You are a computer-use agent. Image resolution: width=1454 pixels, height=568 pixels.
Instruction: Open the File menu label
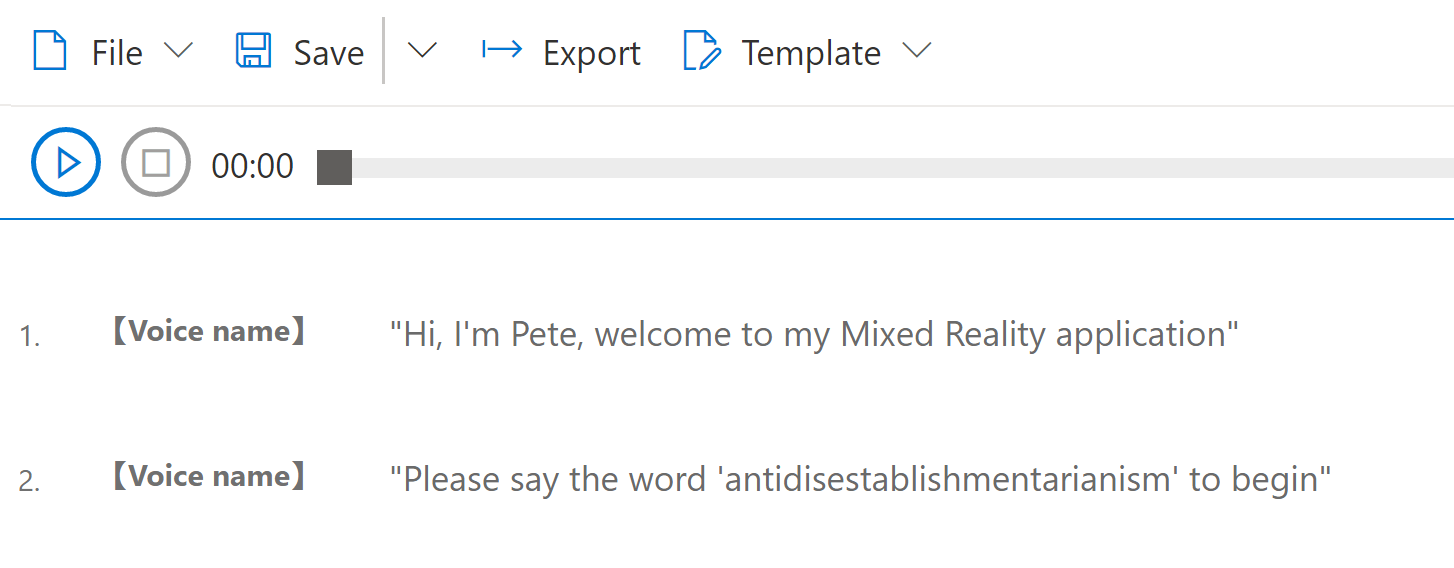pyautogui.click(x=117, y=53)
